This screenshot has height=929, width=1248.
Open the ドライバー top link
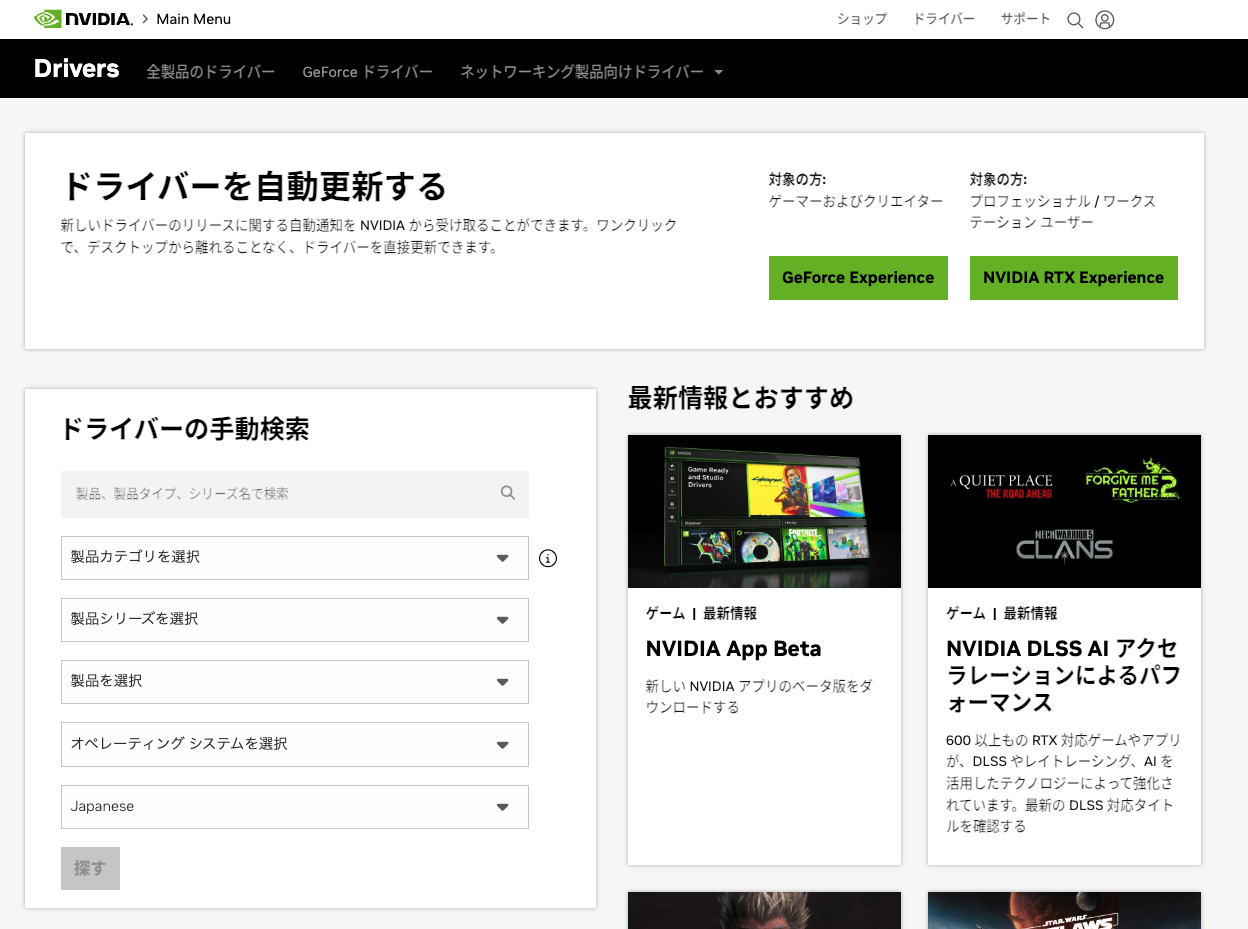[944, 19]
